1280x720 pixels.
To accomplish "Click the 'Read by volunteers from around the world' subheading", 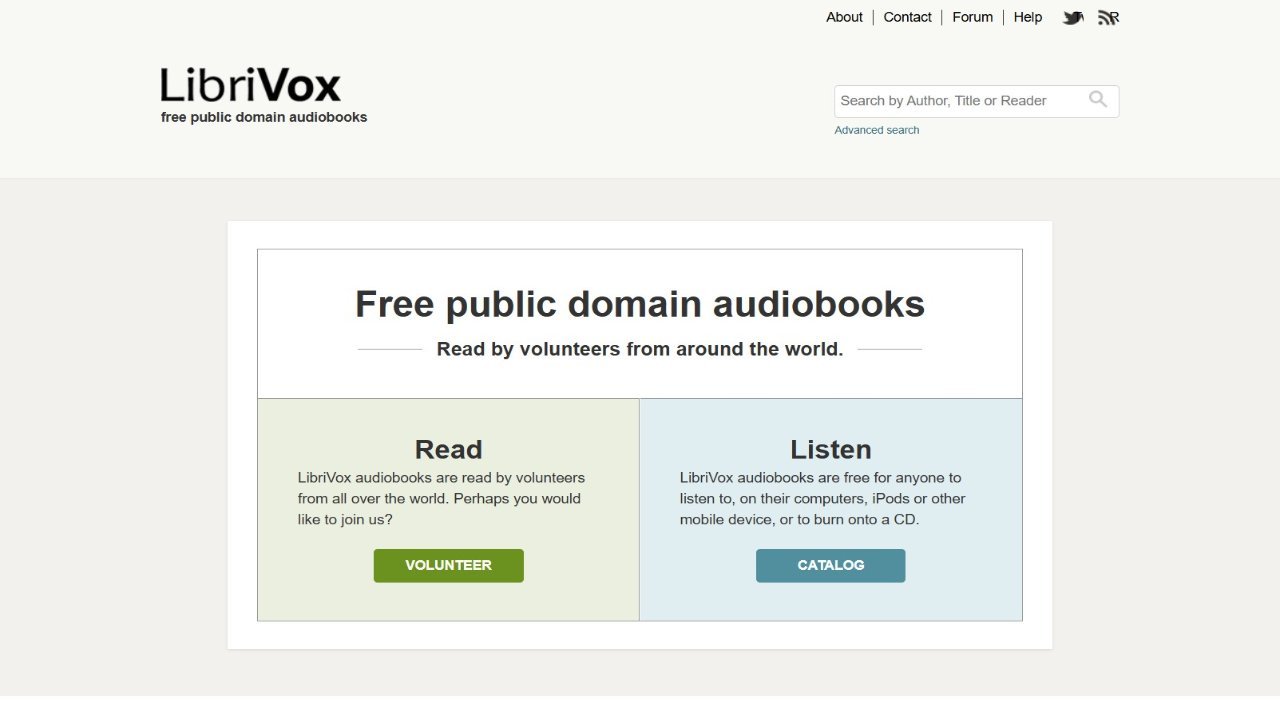I will (x=640, y=349).
